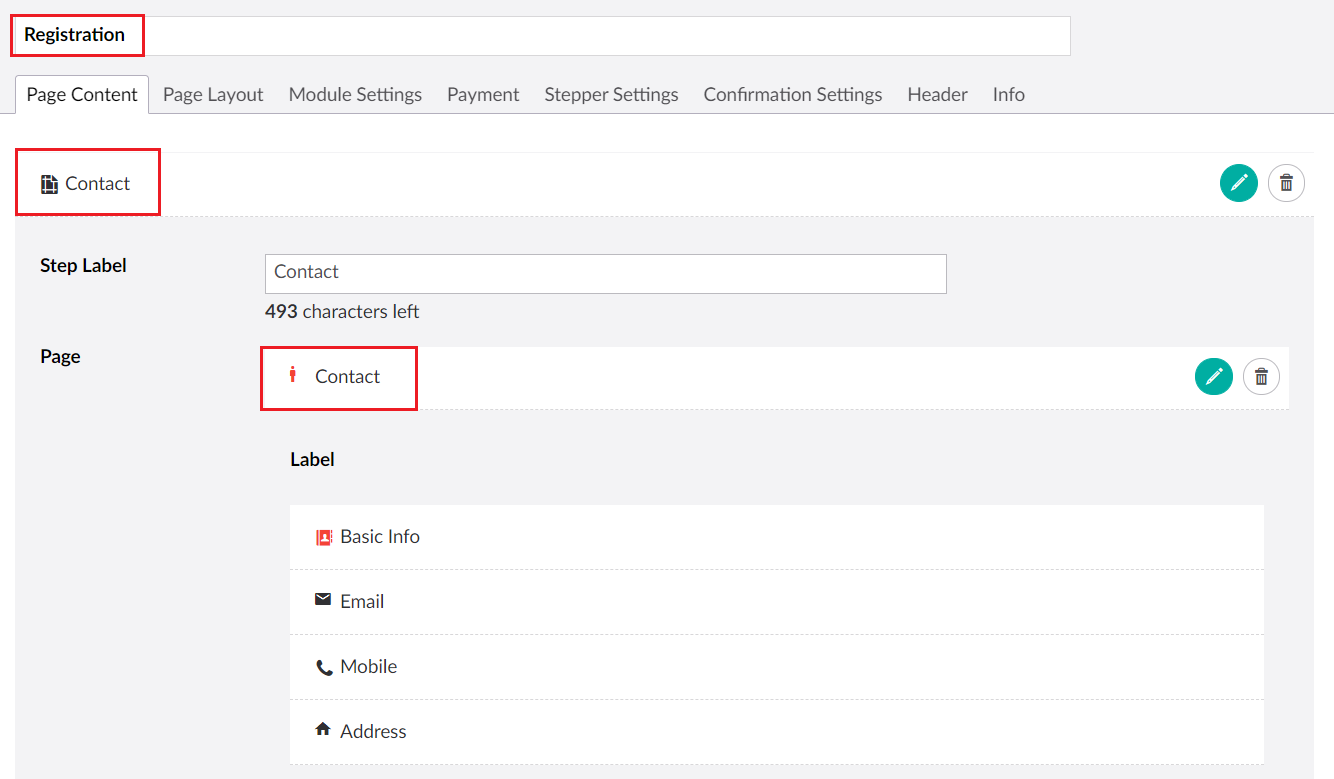
Task: Open the Module Settings tab
Action: point(355,95)
